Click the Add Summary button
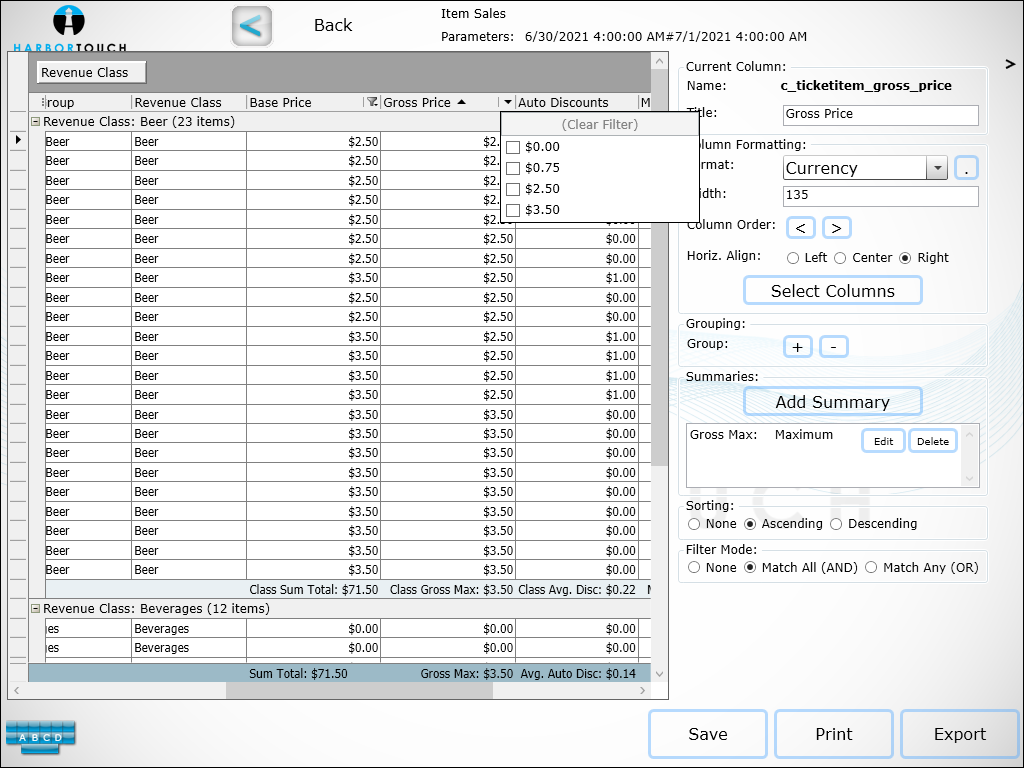The width and height of the screenshot is (1024, 768). [x=832, y=402]
